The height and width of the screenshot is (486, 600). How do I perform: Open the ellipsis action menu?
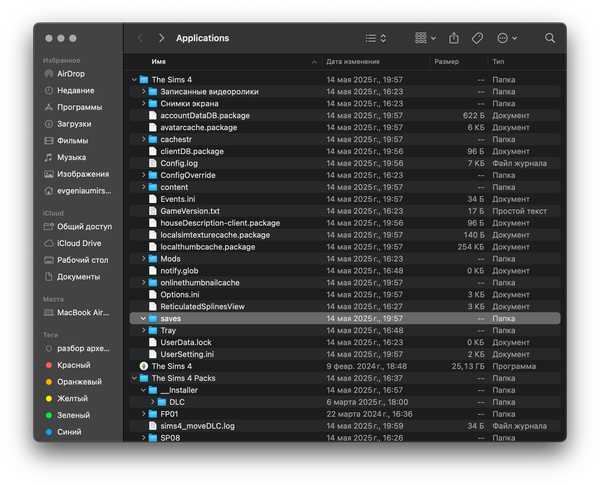(x=507, y=38)
